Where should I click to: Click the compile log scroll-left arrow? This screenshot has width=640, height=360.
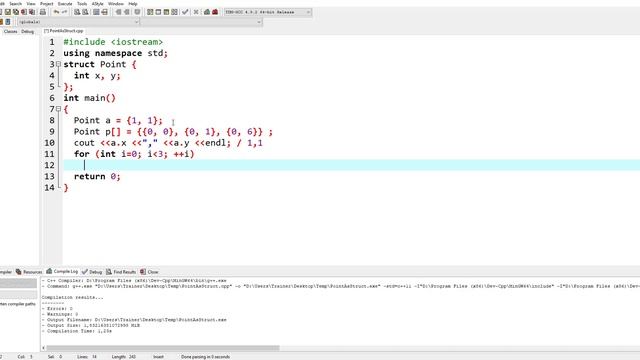click(43, 348)
